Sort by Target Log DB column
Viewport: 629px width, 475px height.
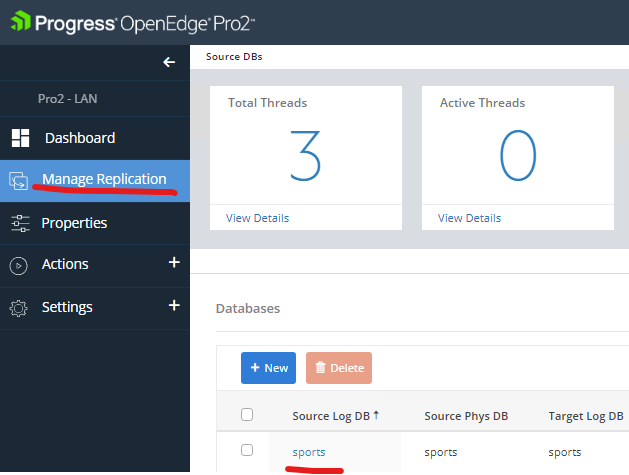tap(586, 416)
